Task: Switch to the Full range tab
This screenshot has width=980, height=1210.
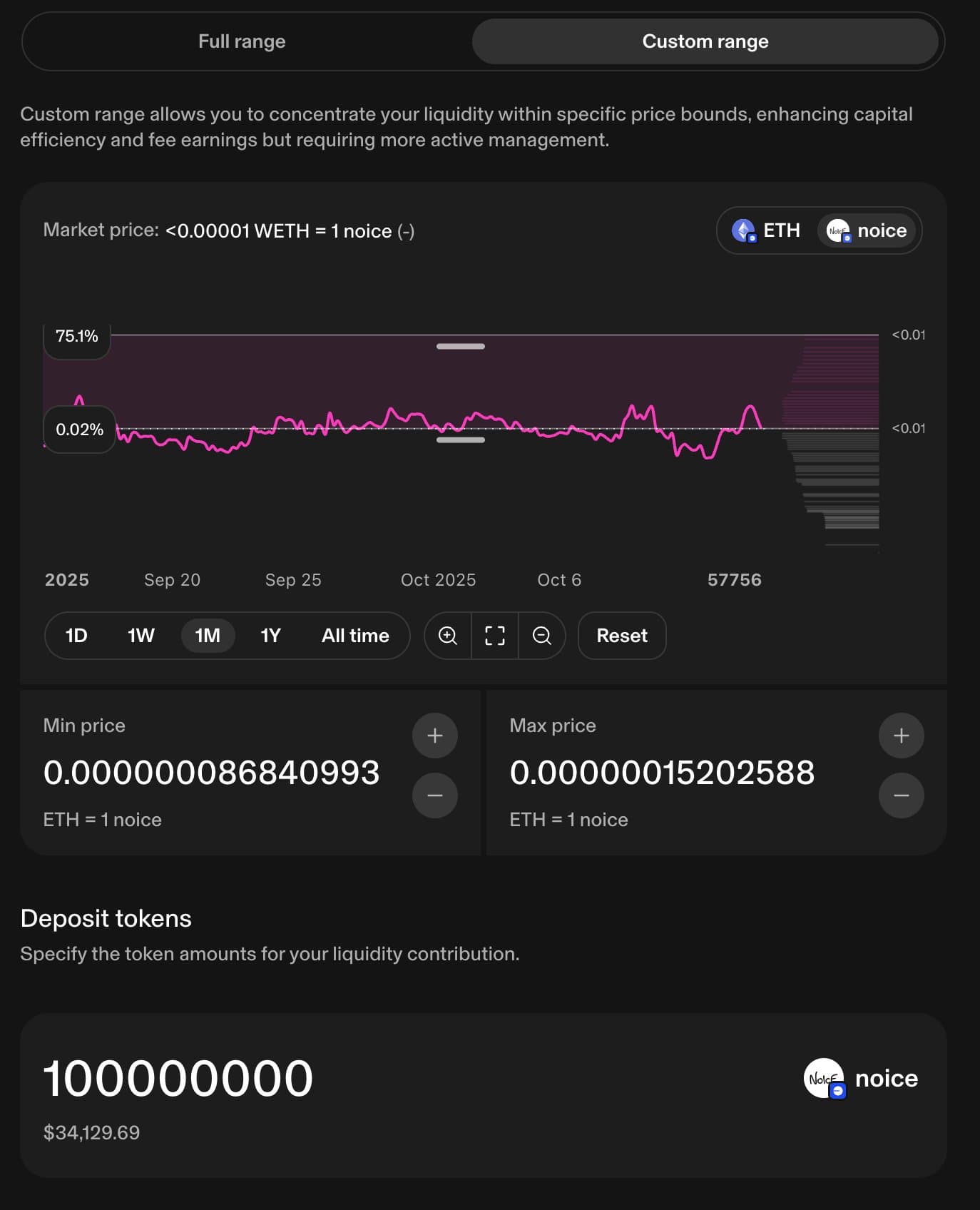Action: (242, 41)
